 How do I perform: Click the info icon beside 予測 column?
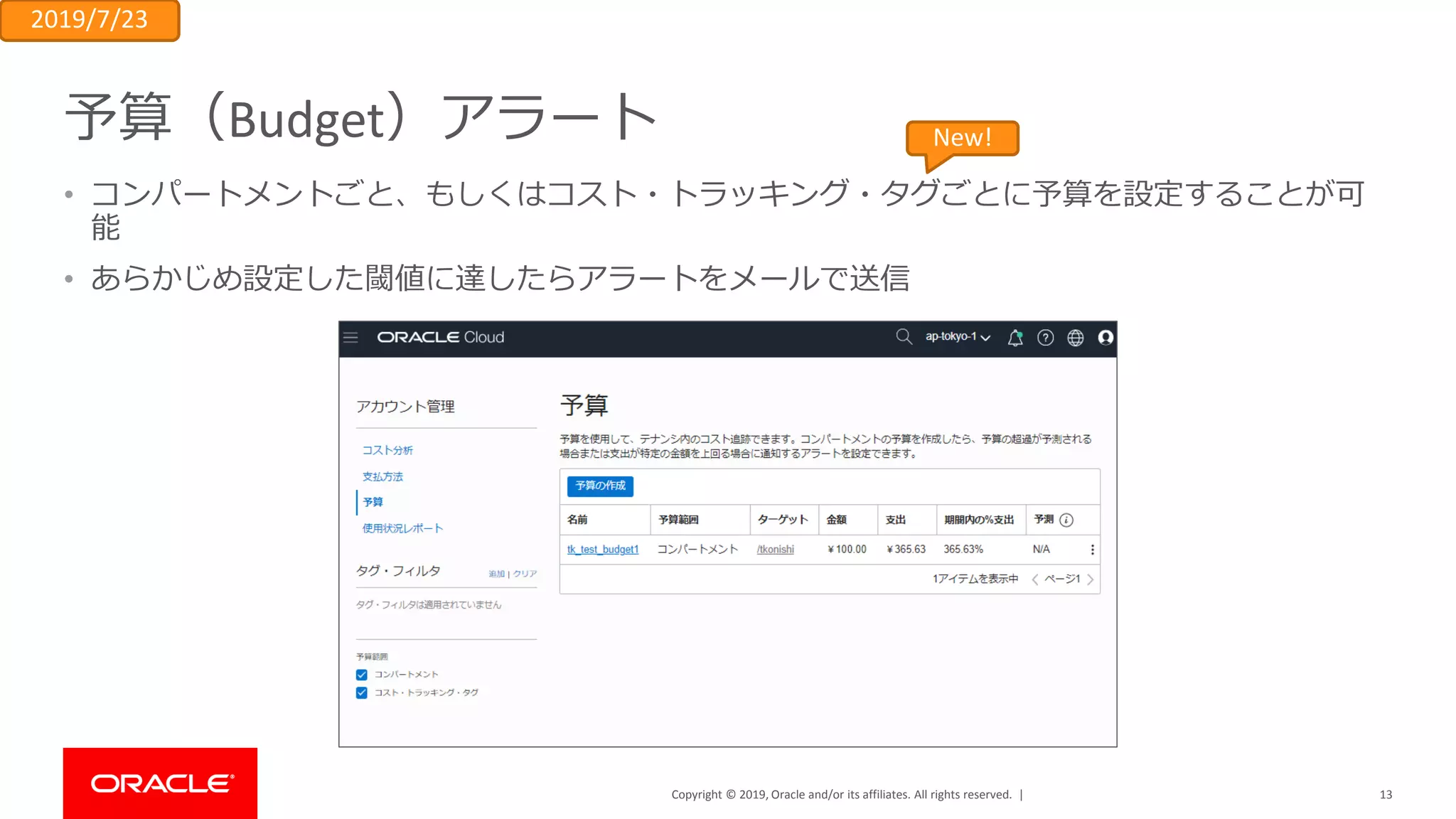pyautogui.click(x=1066, y=520)
